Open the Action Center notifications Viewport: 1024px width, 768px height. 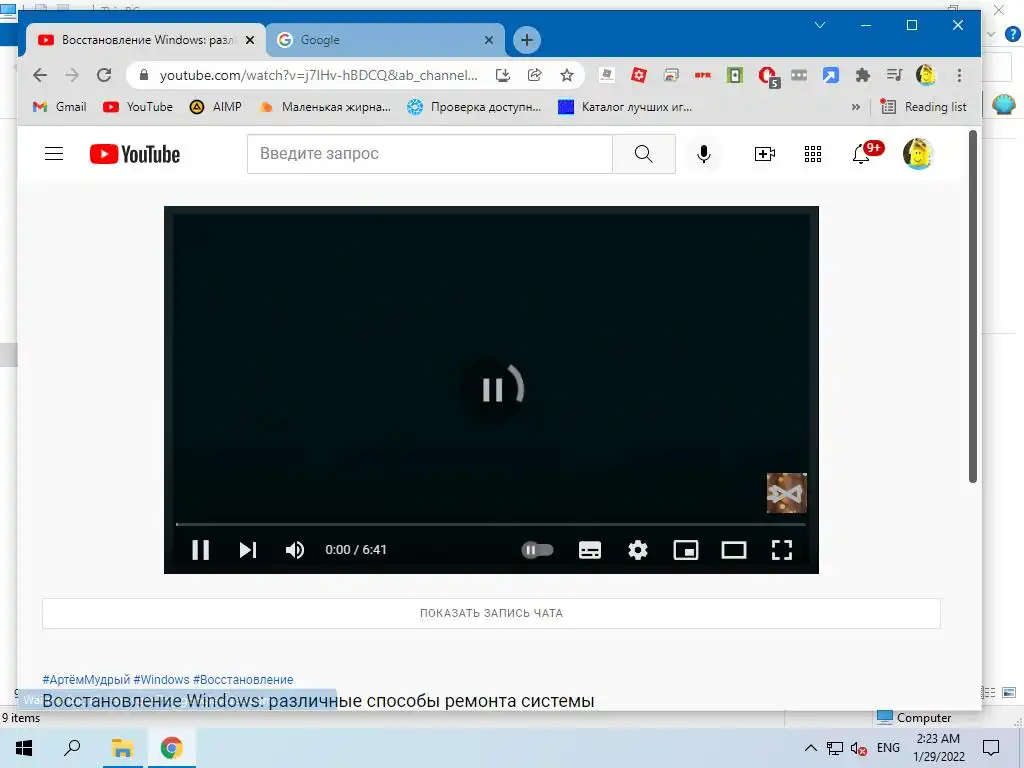tap(991, 748)
